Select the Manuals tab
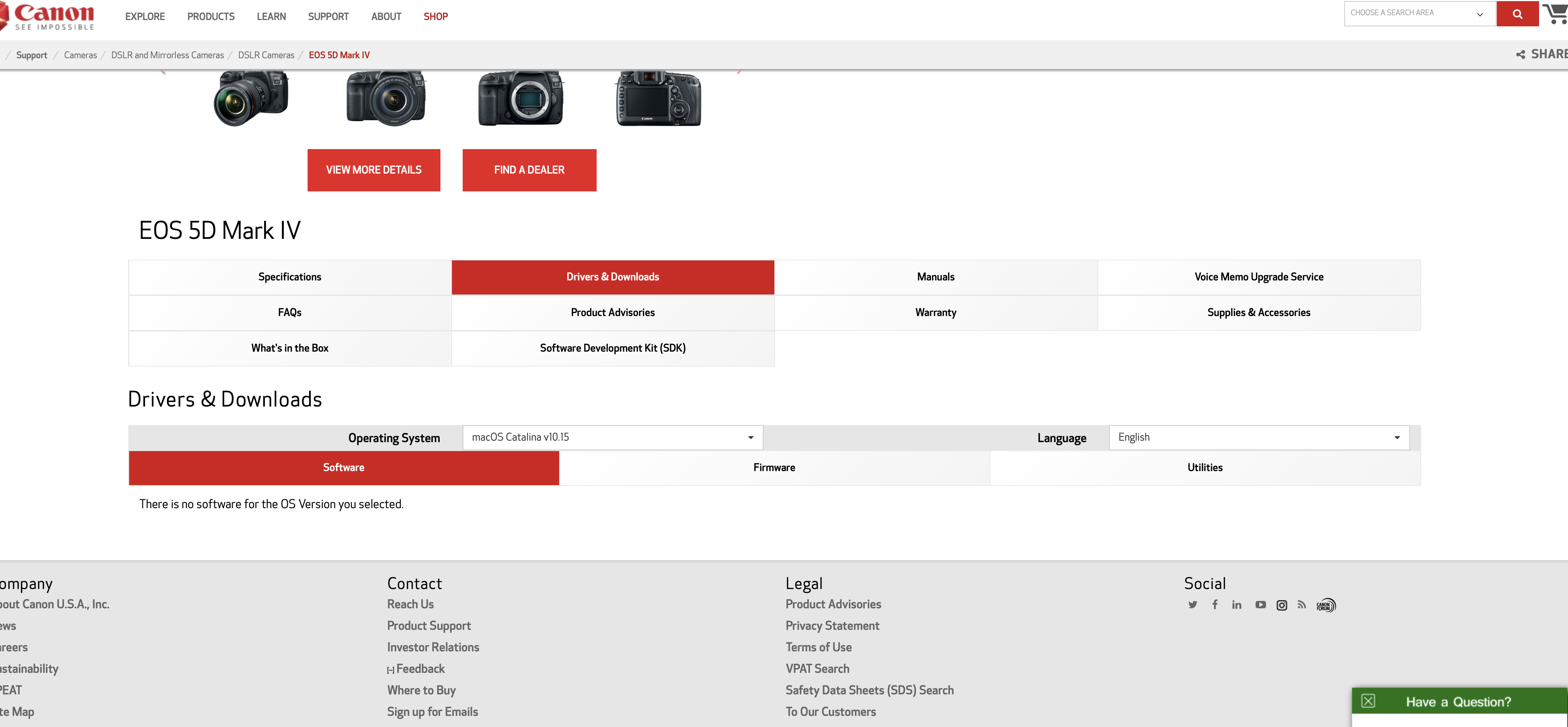Viewport: 1568px width, 727px height. 935,277
